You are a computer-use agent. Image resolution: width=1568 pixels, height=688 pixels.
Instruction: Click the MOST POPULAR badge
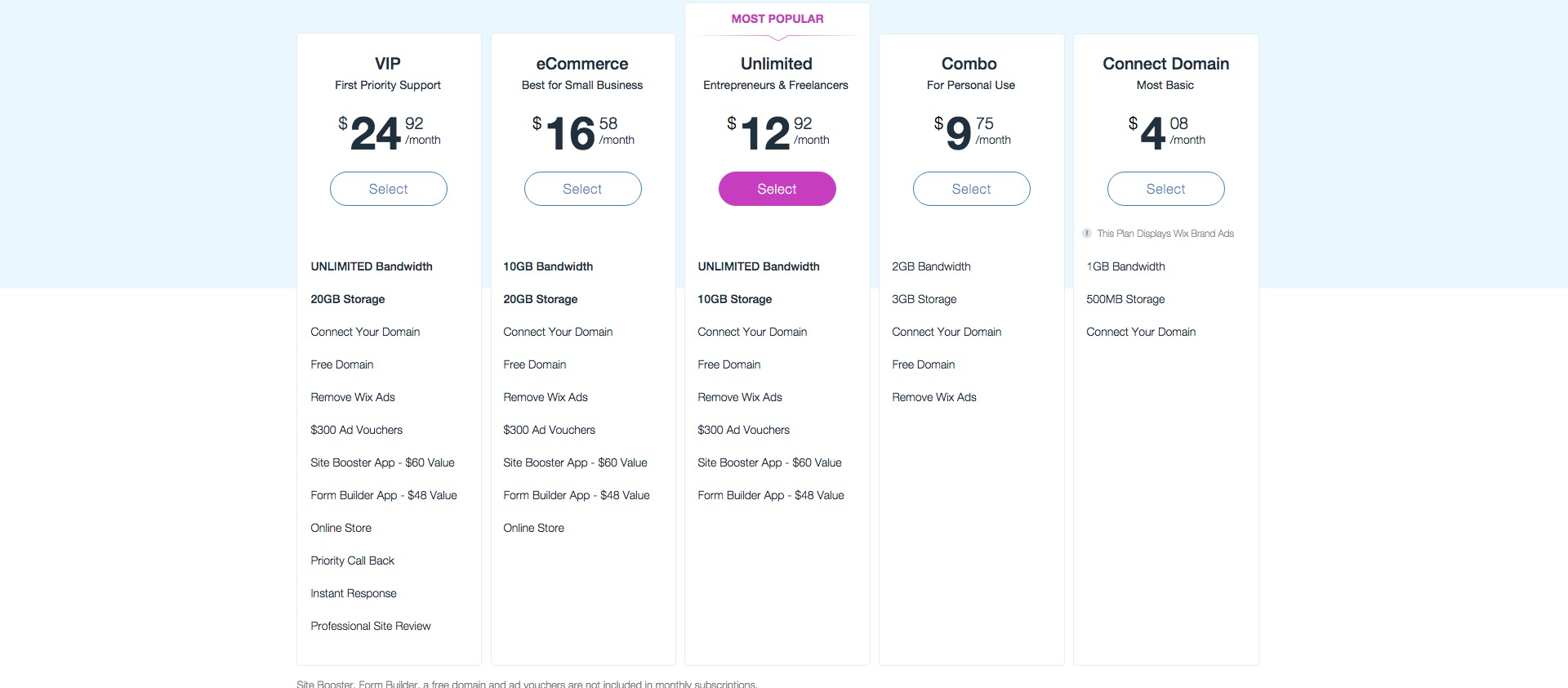776,18
